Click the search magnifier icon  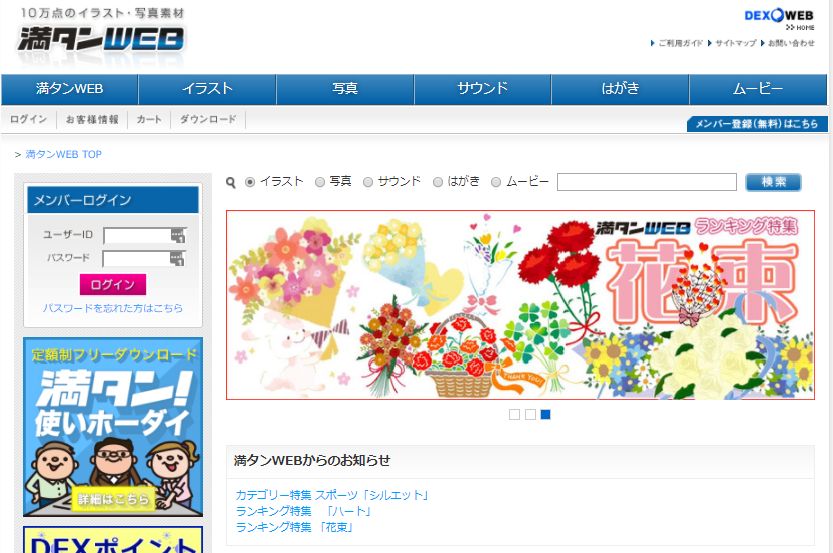pos(231,182)
